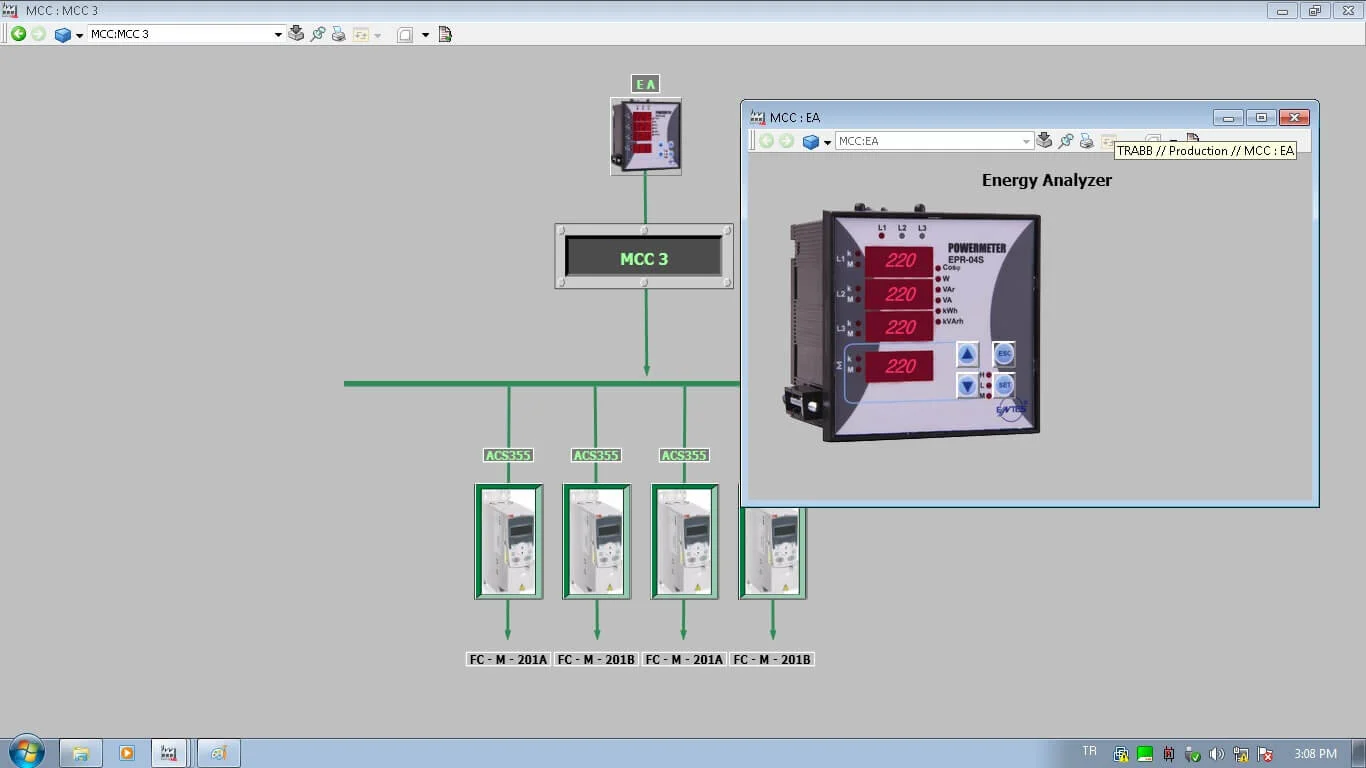The image size is (1366, 768).
Task: Click the Energy Analyzer heading
Action: (1046, 180)
